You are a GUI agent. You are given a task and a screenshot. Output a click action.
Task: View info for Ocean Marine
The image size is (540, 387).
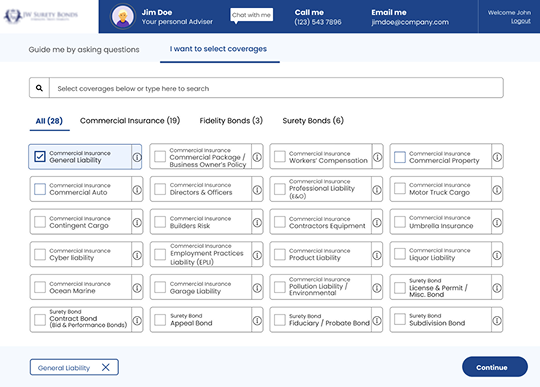point(137,288)
